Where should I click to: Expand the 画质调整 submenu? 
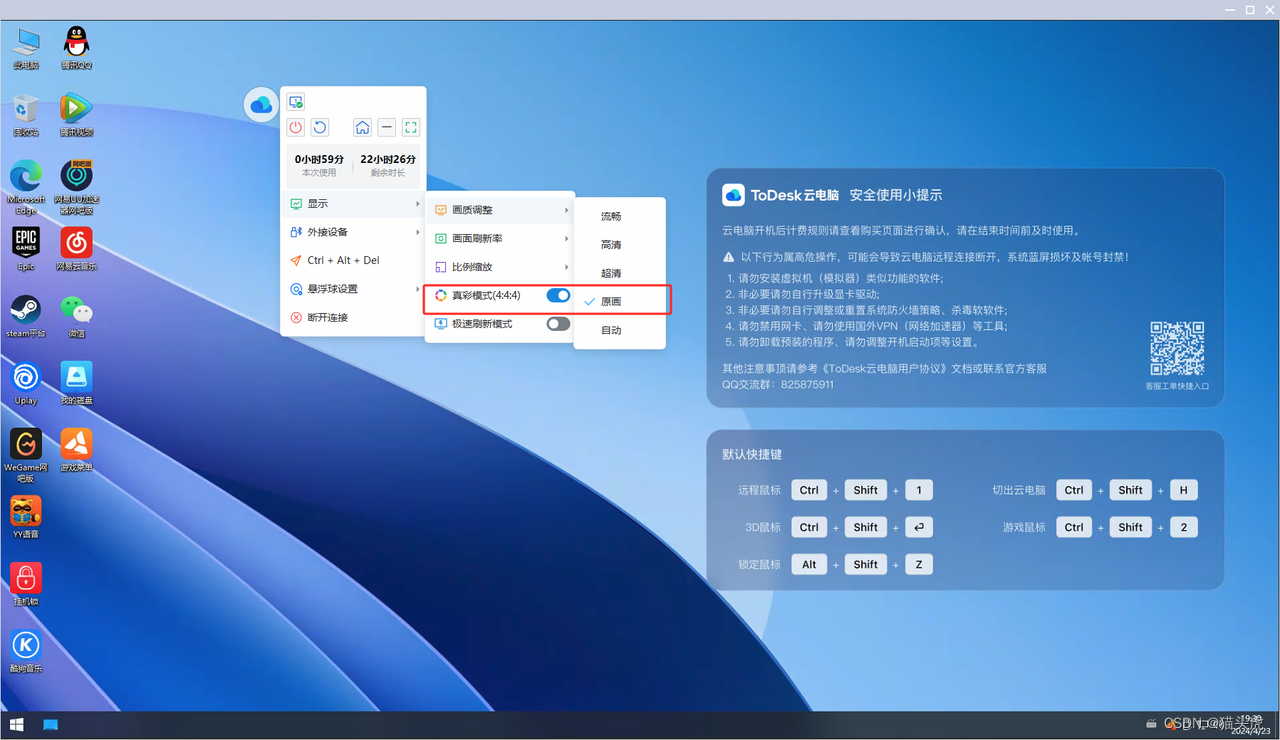[x=501, y=210]
